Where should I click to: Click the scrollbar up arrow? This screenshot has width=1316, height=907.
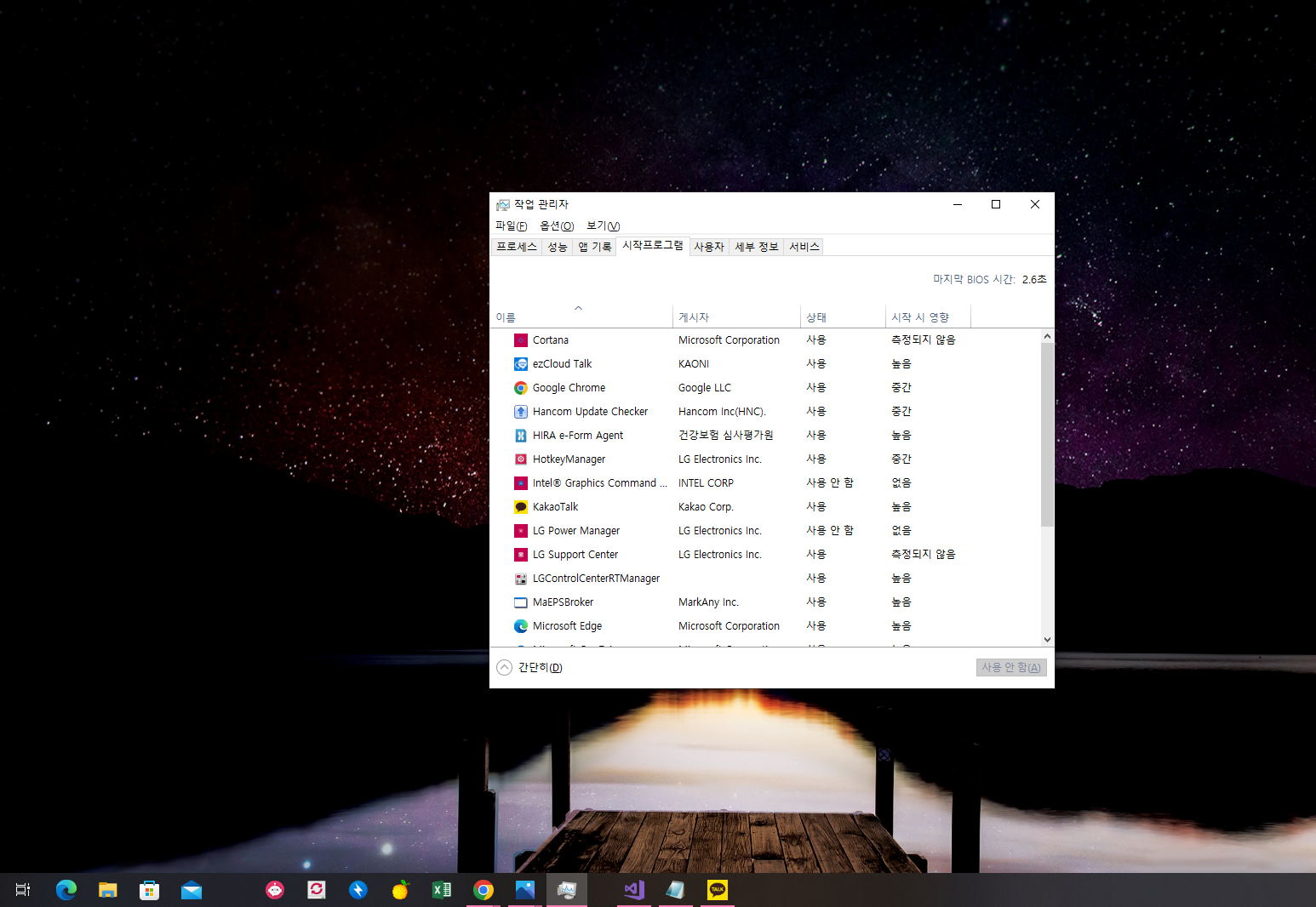(1047, 336)
